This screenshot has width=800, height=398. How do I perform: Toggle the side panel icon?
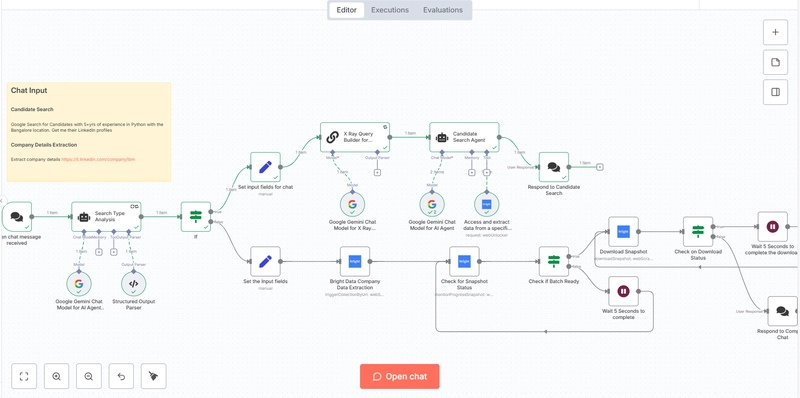click(x=776, y=92)
